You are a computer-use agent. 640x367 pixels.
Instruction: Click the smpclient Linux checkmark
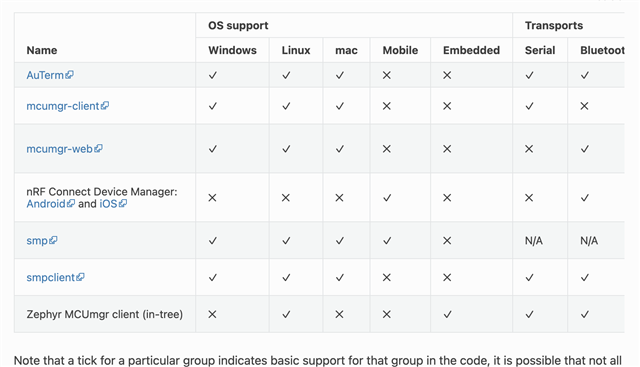coord(286,278)
